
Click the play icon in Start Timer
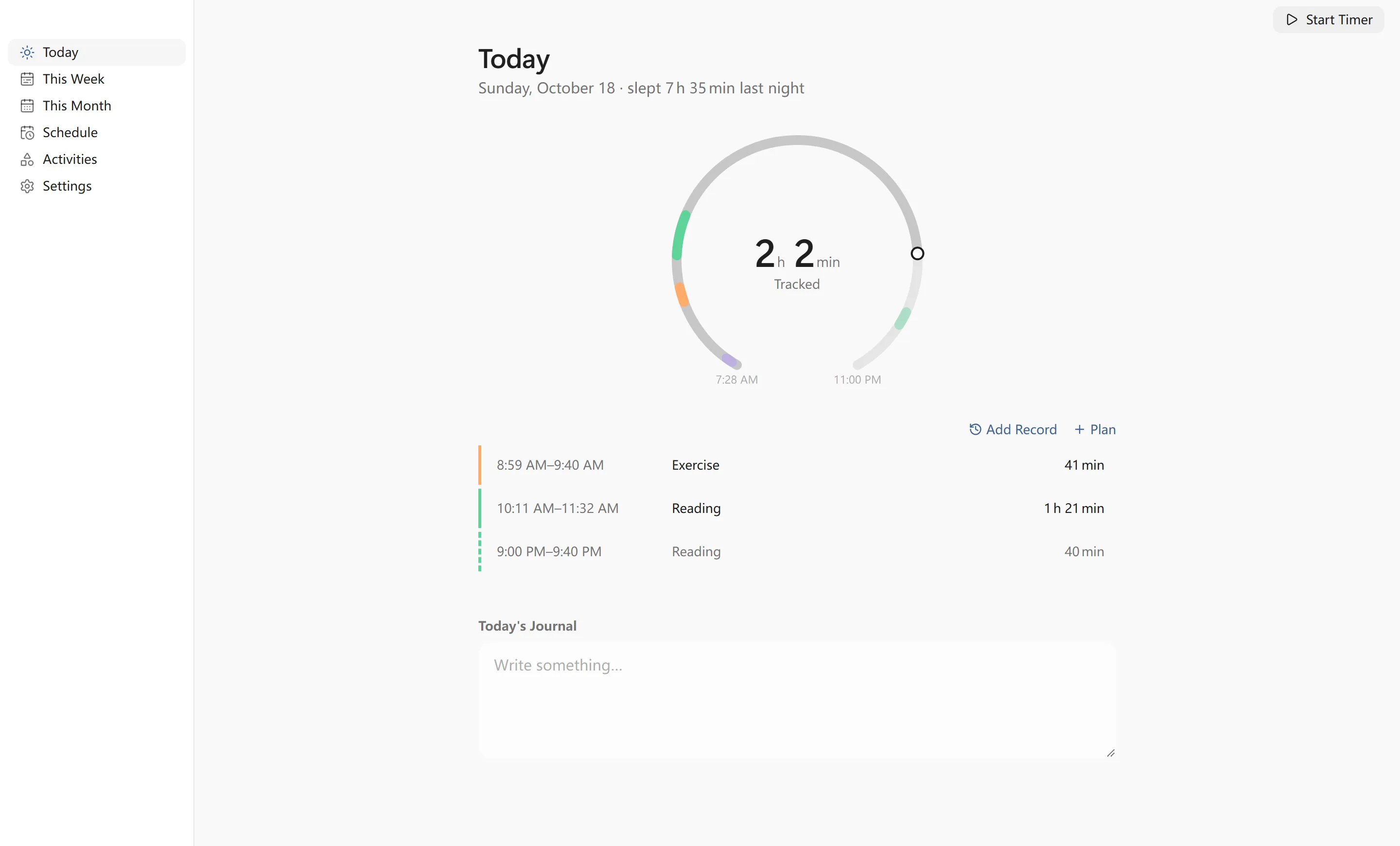[1292, 20]
